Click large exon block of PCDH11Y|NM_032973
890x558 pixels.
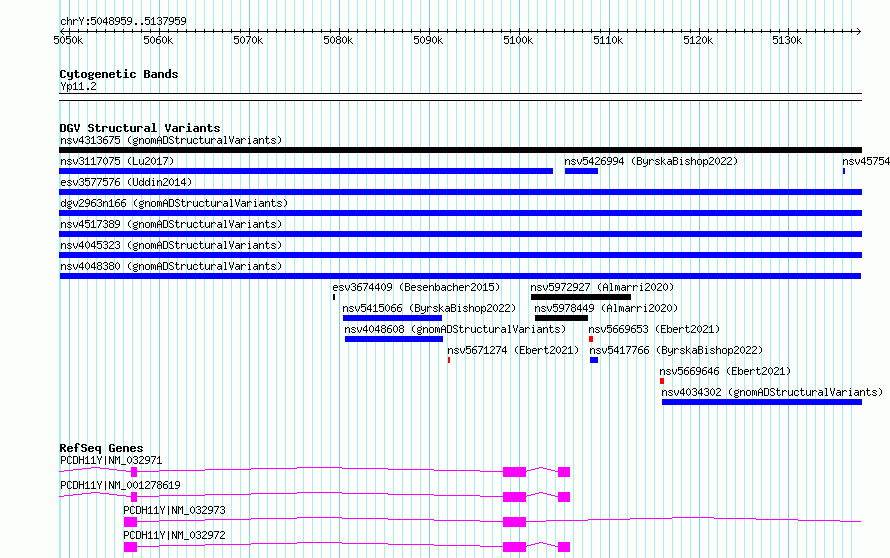point(514,522)
